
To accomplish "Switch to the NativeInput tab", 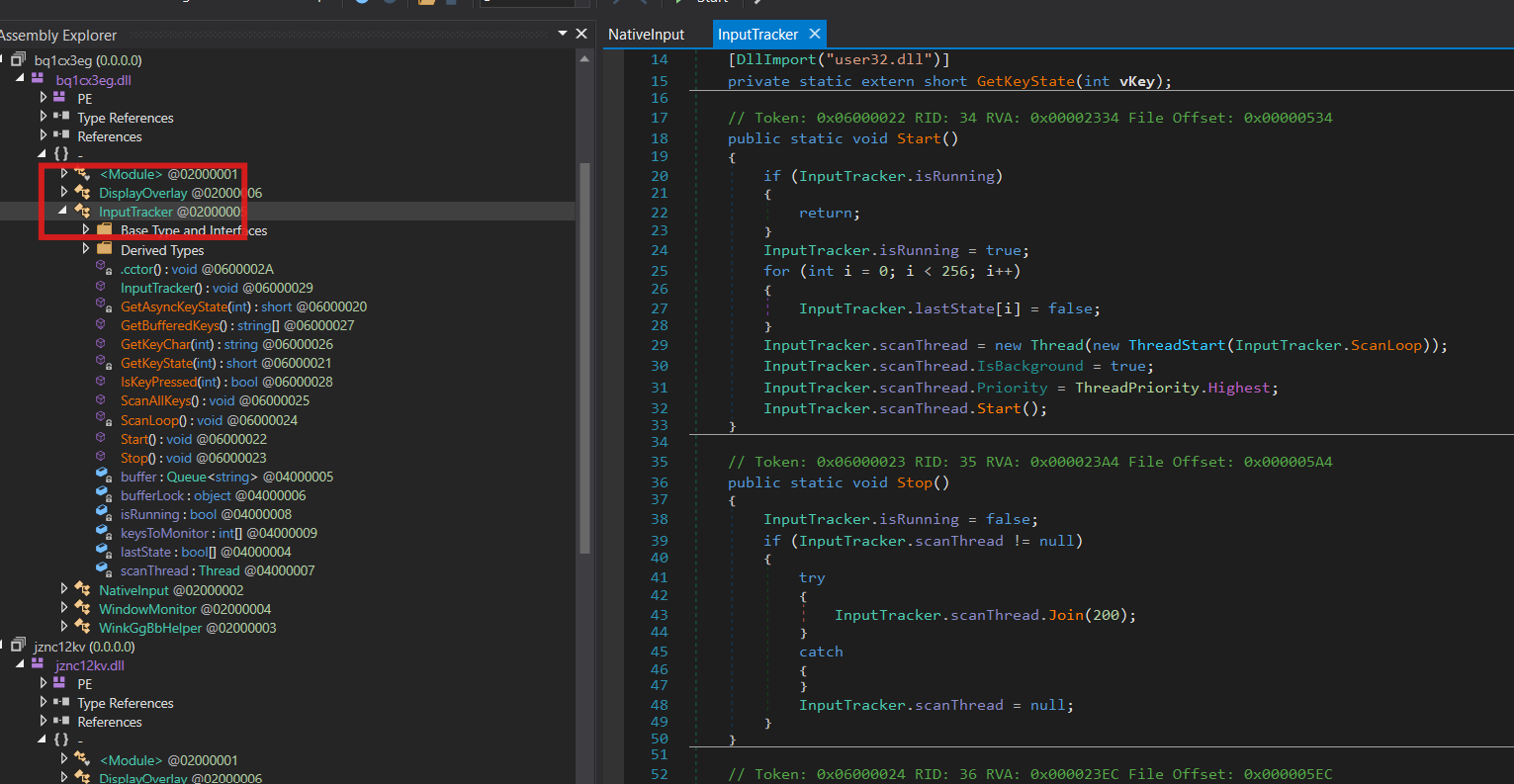I will click(646, 35).
